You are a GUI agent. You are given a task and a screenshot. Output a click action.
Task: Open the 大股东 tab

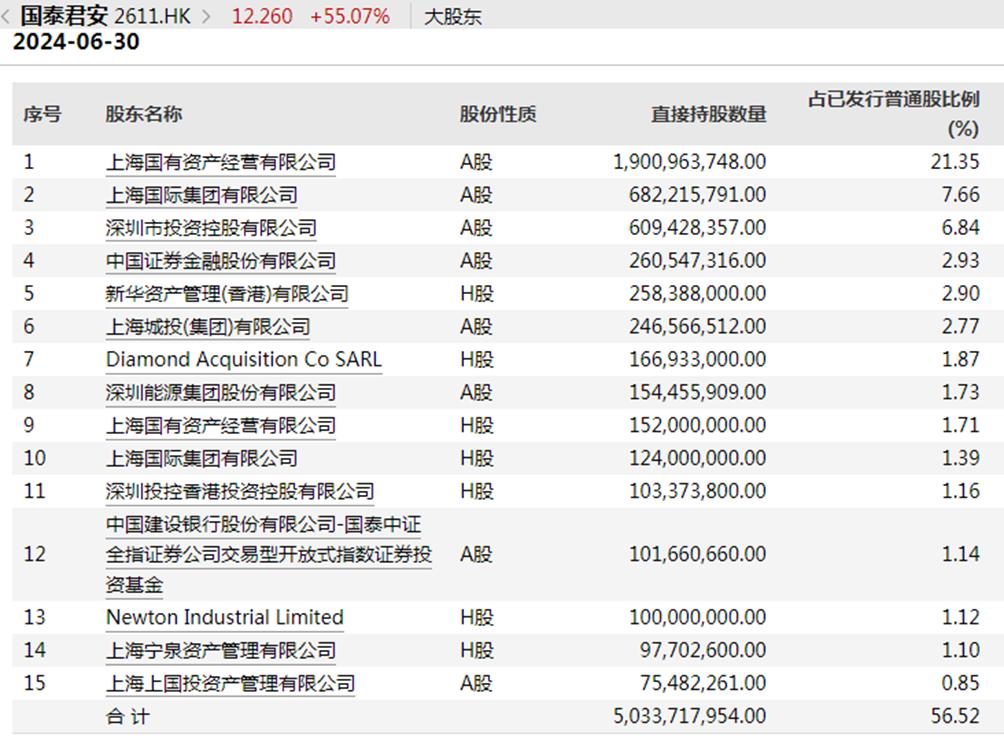pos(453,16)
